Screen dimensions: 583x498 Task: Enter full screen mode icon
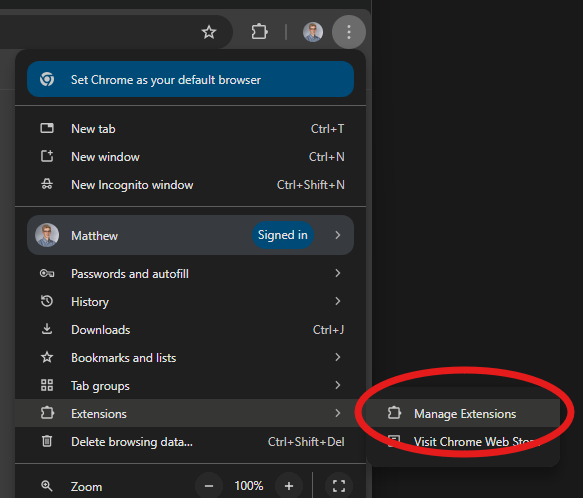tap(339, 486)
